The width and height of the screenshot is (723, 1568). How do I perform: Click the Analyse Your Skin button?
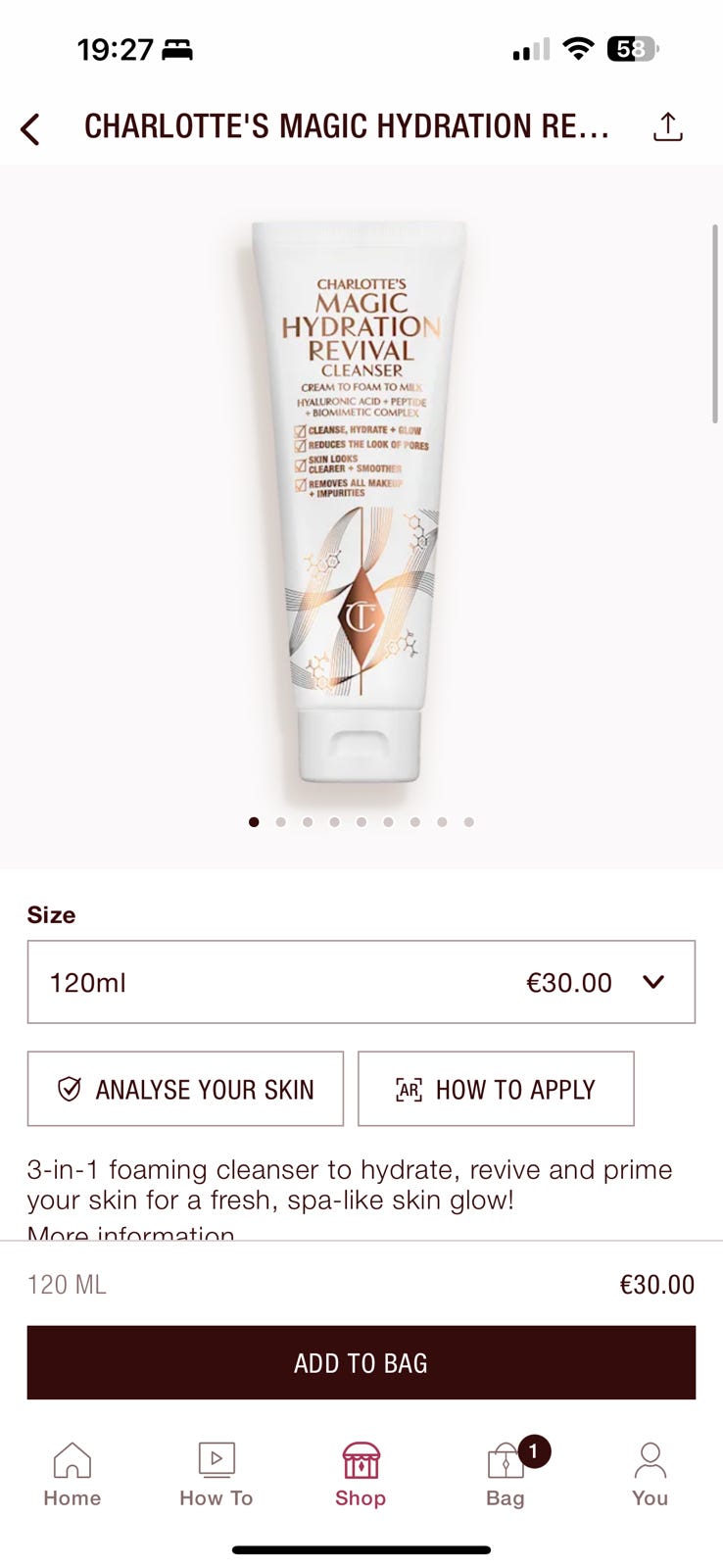pos(185,1089)
